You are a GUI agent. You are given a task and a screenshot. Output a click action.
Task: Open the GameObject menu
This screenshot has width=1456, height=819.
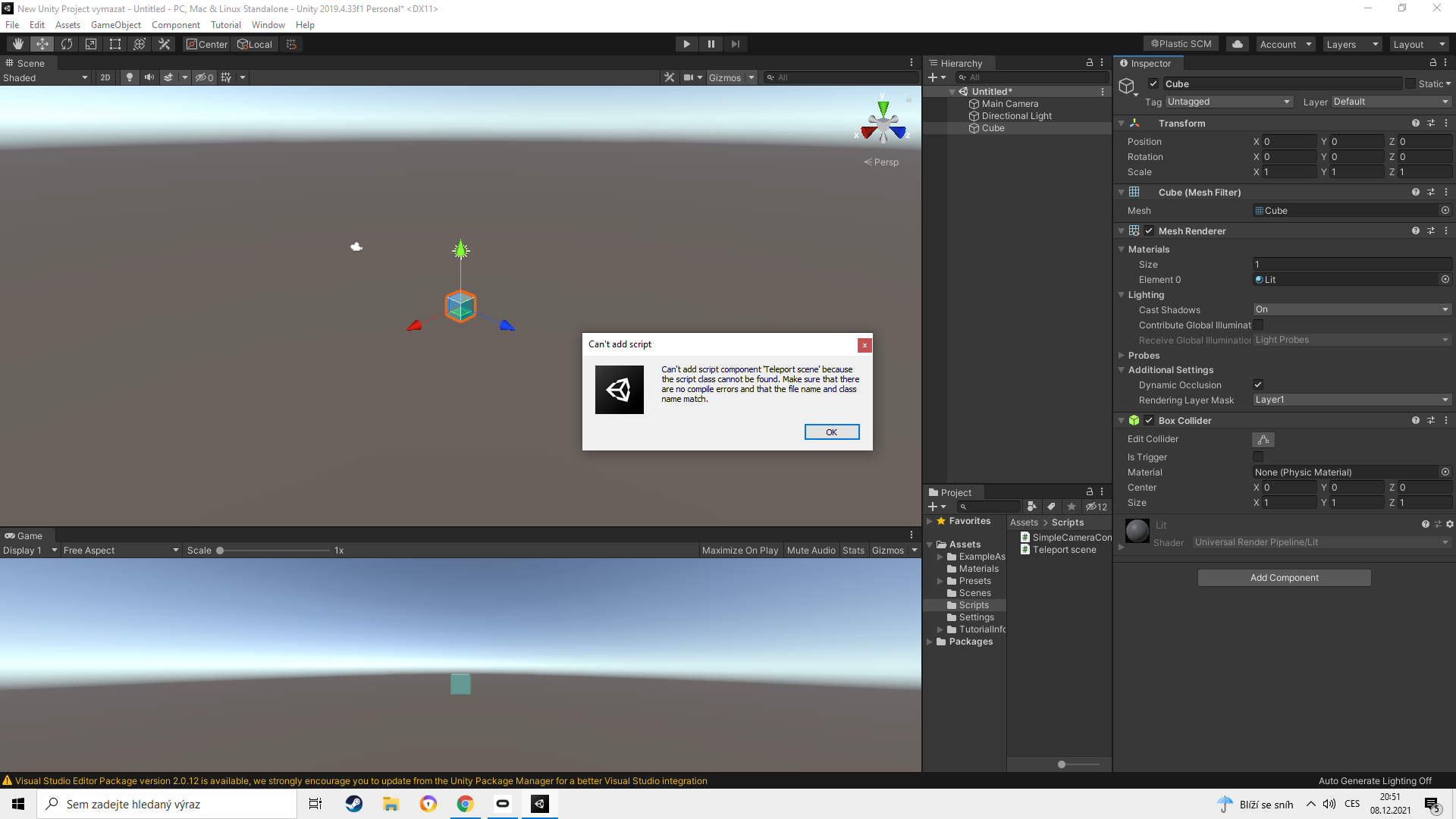[x=115, y=25]
